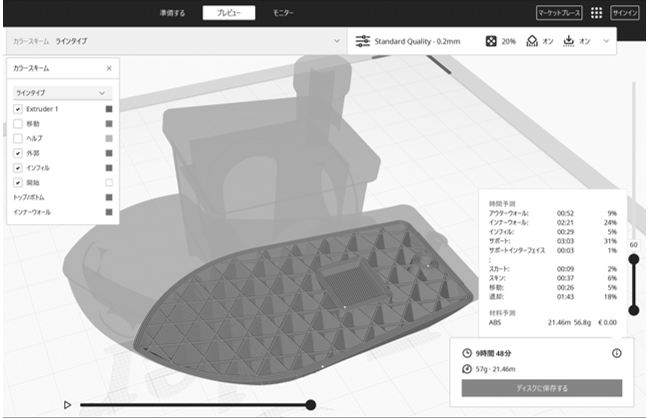The image size is (649, 419).
Task: Click the clock icon beside 9時間 48分
Action: click(x=467, y=353)
